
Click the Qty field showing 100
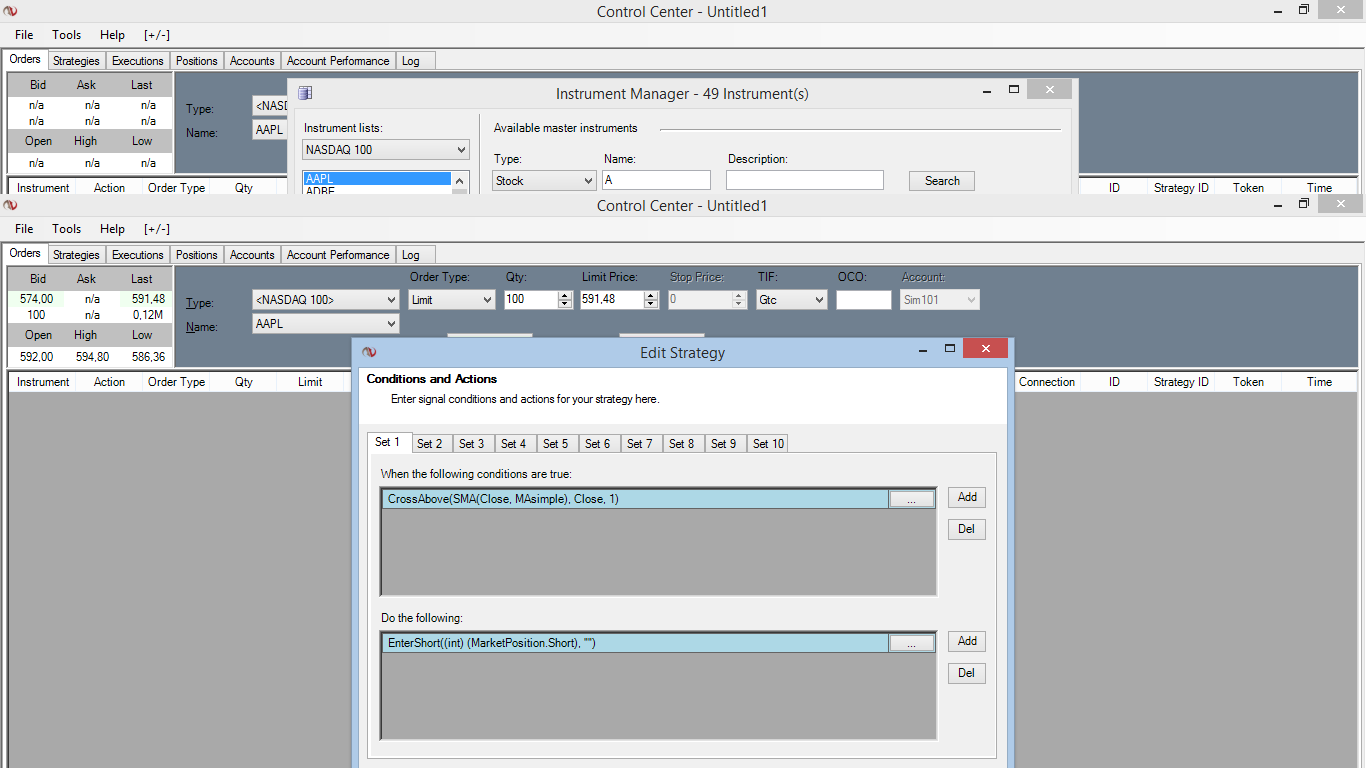click(x=531, y=300)
